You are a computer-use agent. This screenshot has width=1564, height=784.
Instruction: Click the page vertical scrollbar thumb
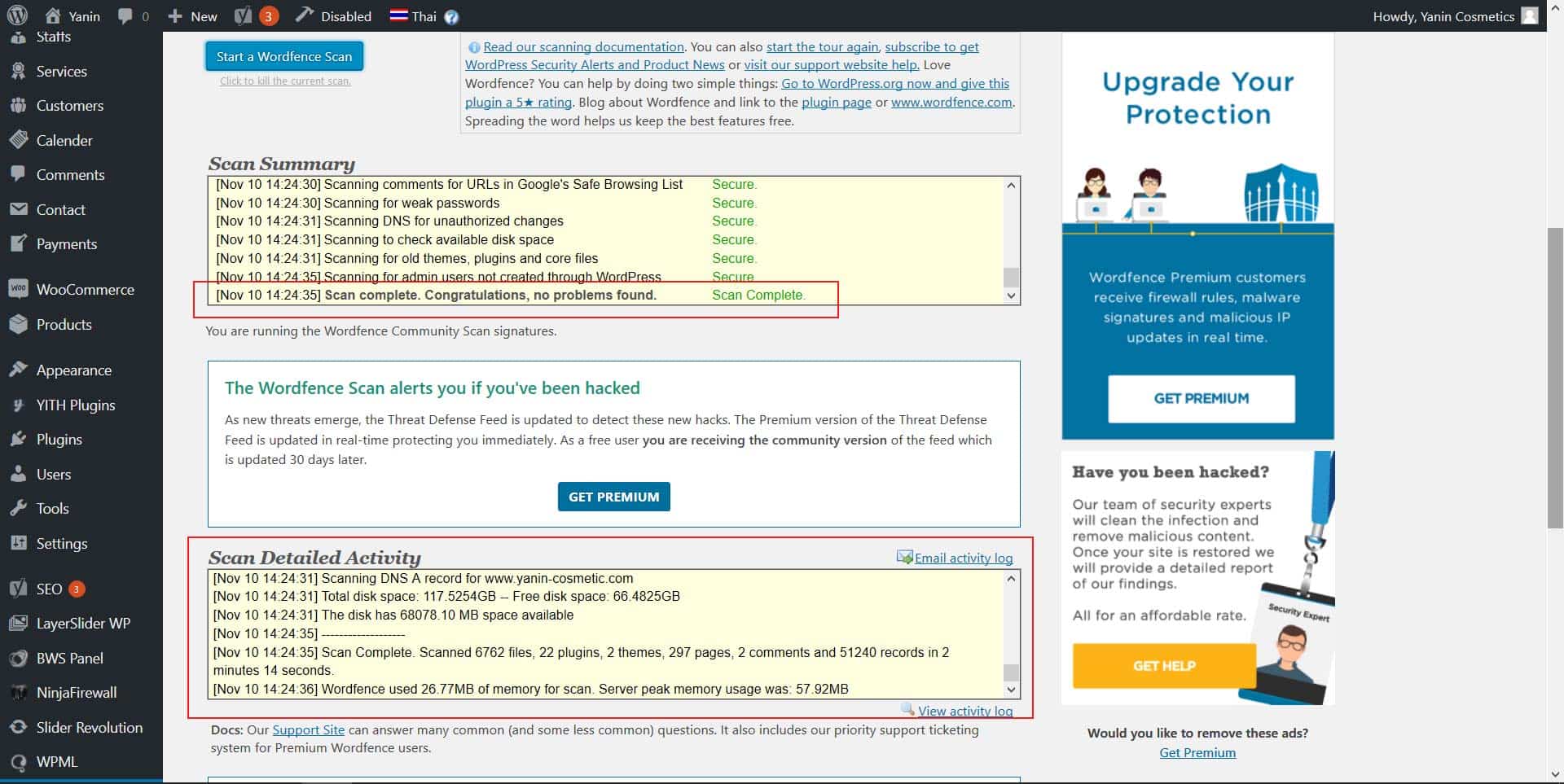point(1555,379)
